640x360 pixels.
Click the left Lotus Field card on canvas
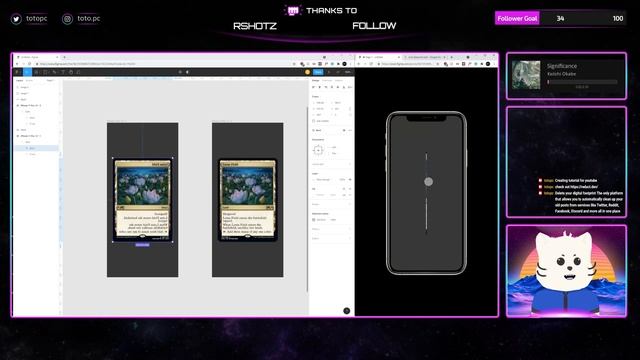pyautogui.click(x=142, y=200)
